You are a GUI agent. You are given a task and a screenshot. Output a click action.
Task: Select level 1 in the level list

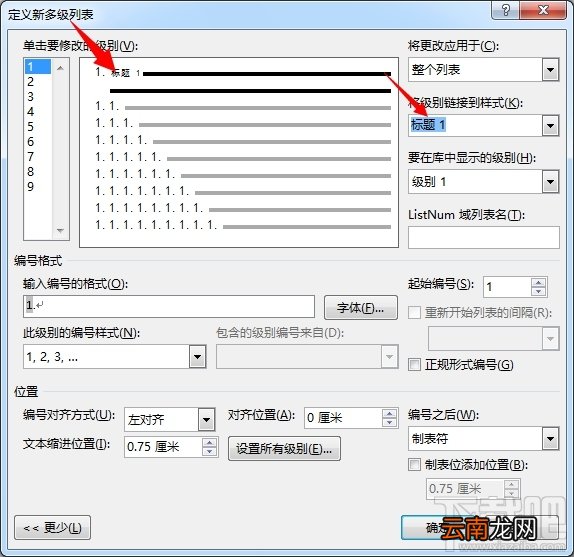tap(37, 67)
